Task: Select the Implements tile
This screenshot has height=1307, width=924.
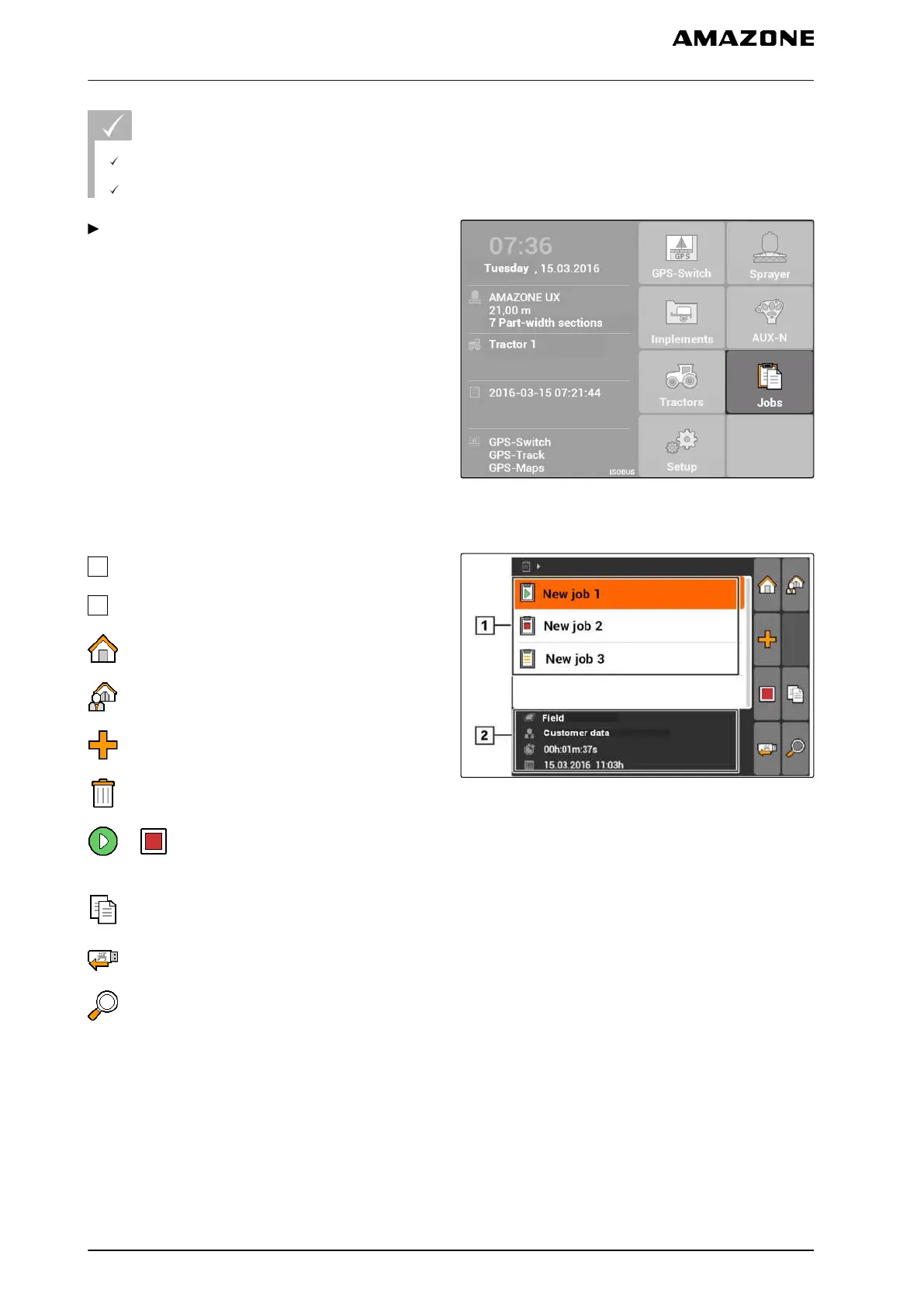Action: 681,317
